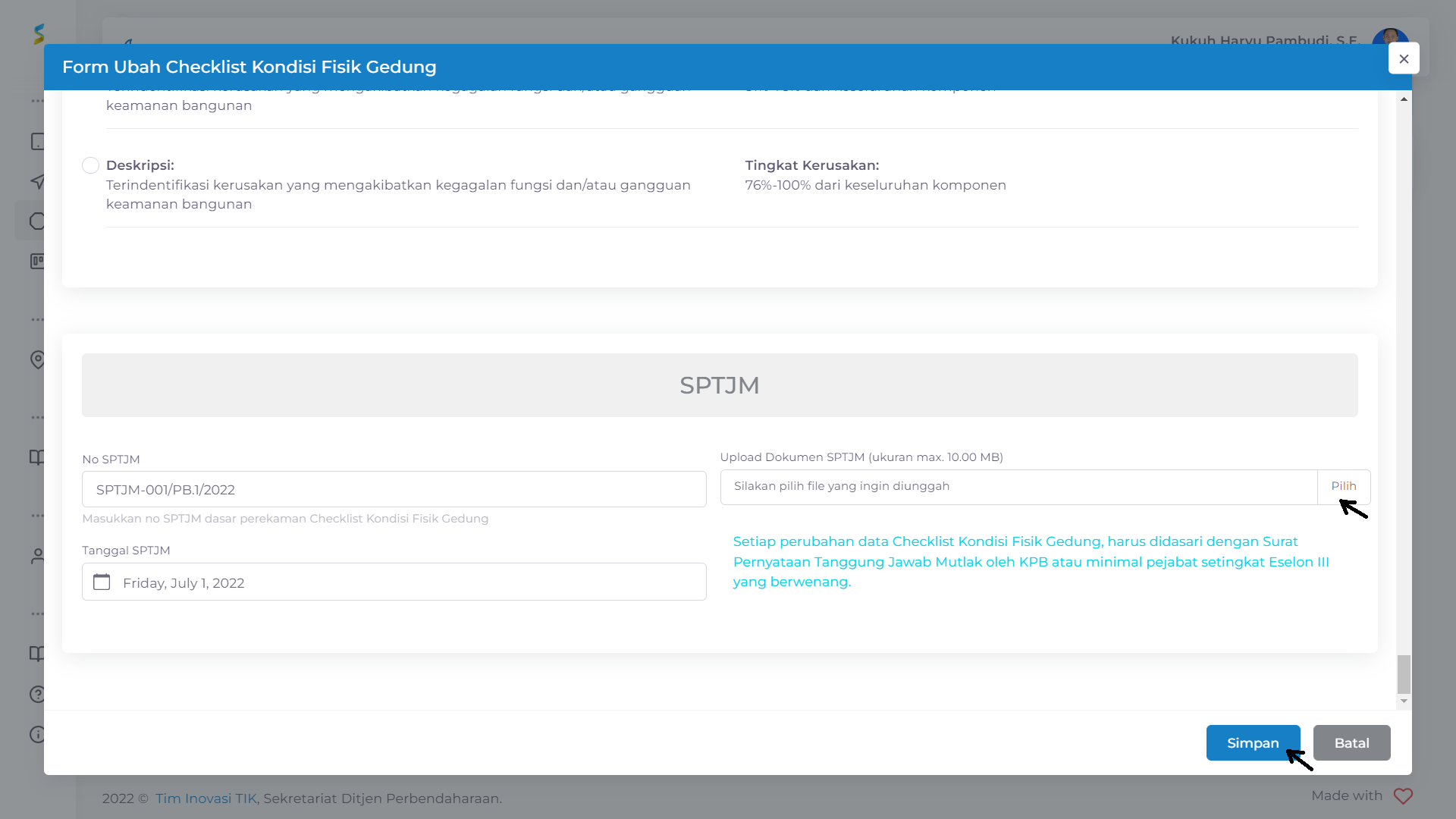
Task: Click the scrollbar down arrow
Action: click(1404, 701)
